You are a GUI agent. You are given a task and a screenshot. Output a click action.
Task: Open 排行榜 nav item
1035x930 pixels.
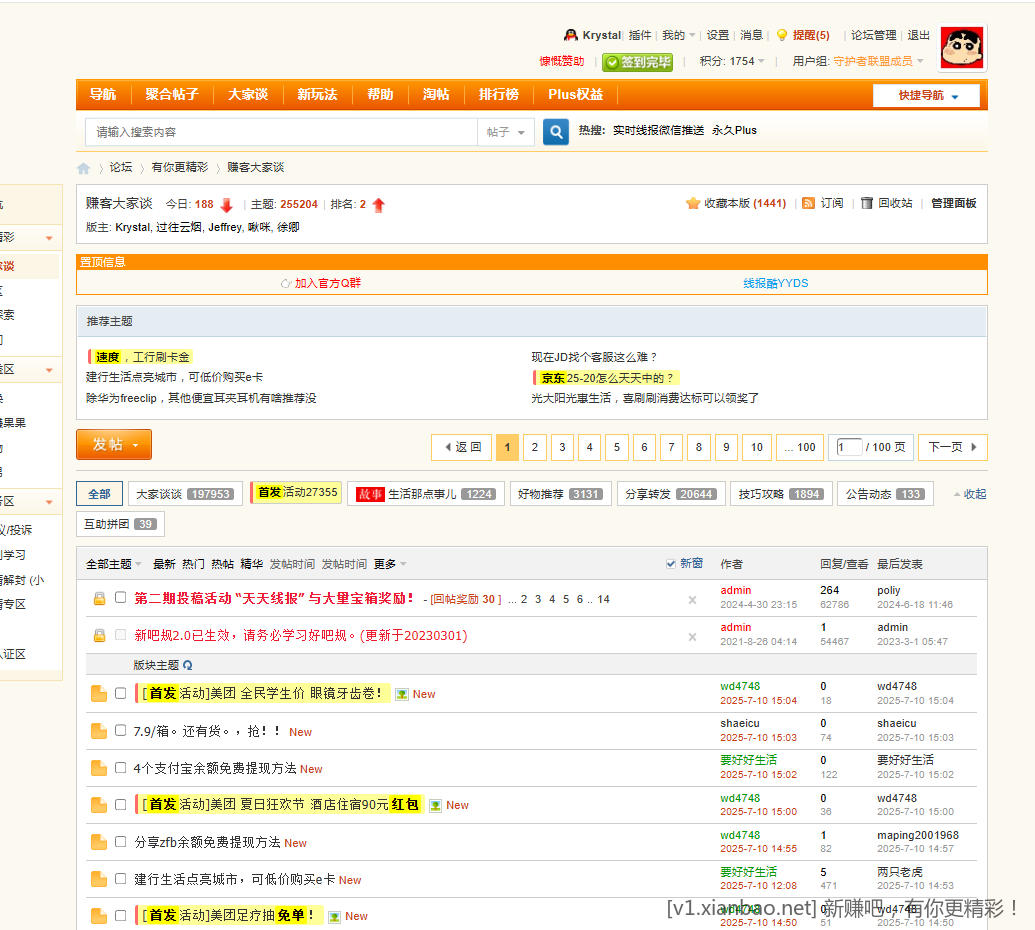coord(498,94)
